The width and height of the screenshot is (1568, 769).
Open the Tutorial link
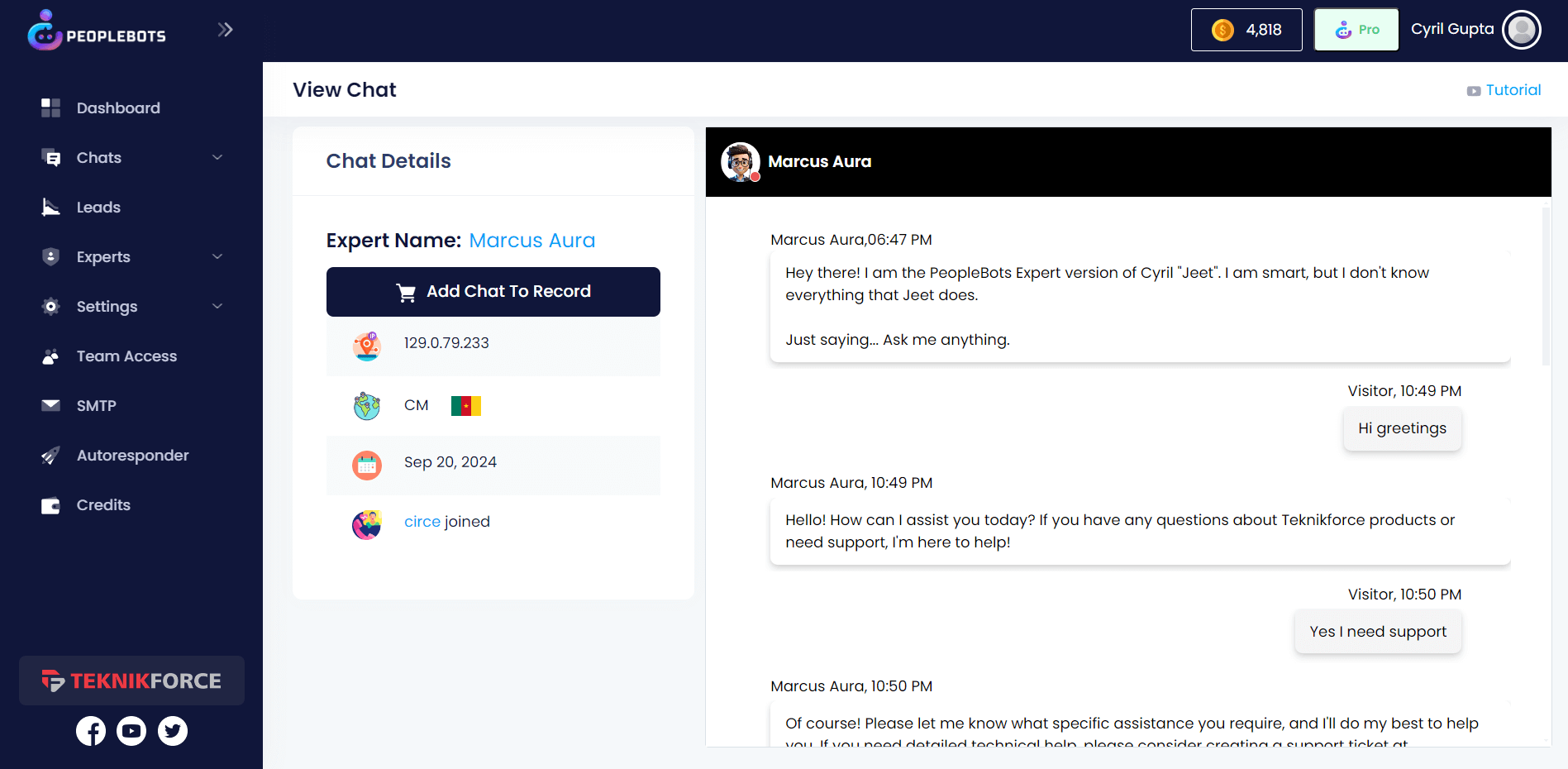[x=1512, y=90]
